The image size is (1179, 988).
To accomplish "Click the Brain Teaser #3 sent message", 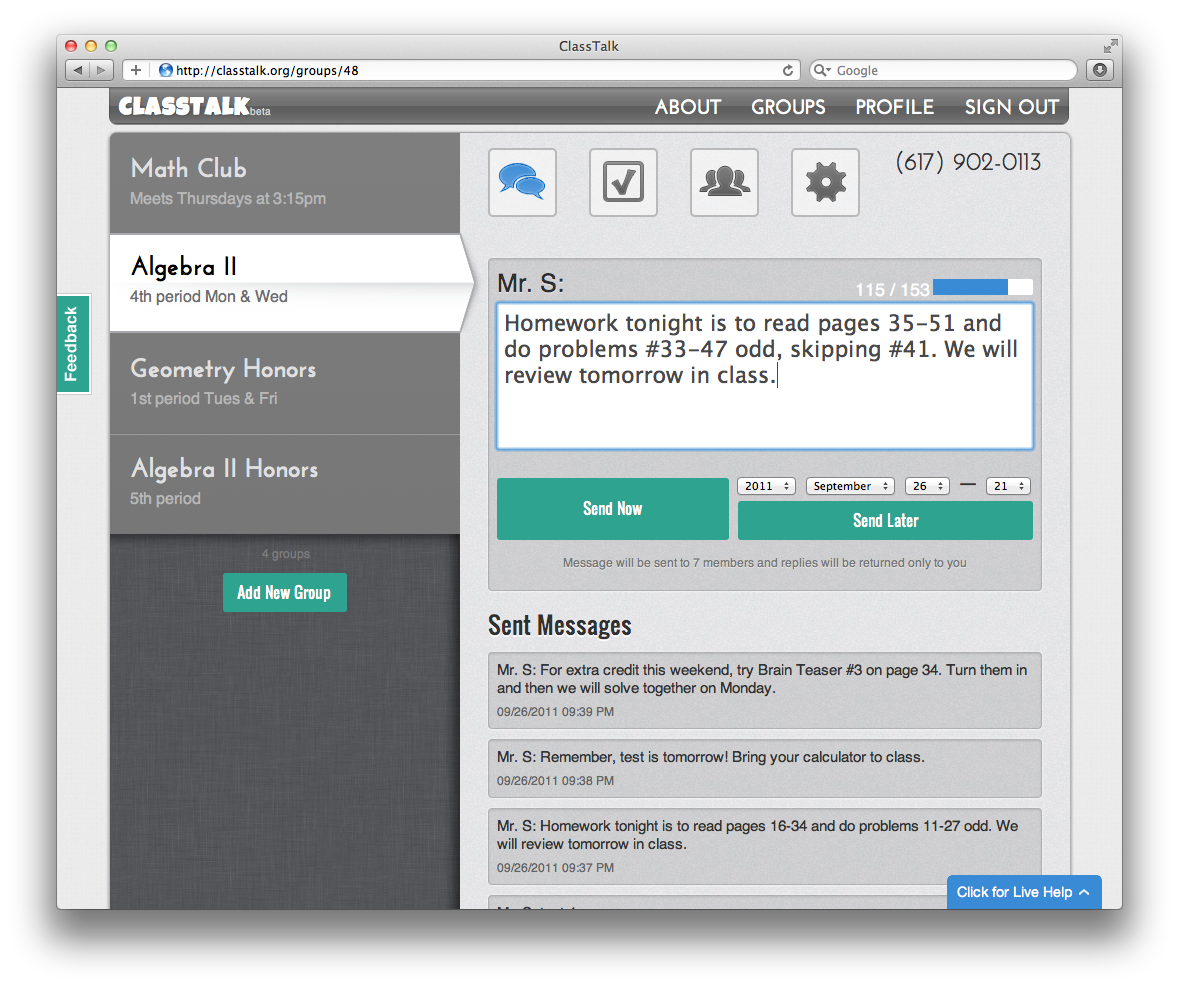I will tap(765, 690).
